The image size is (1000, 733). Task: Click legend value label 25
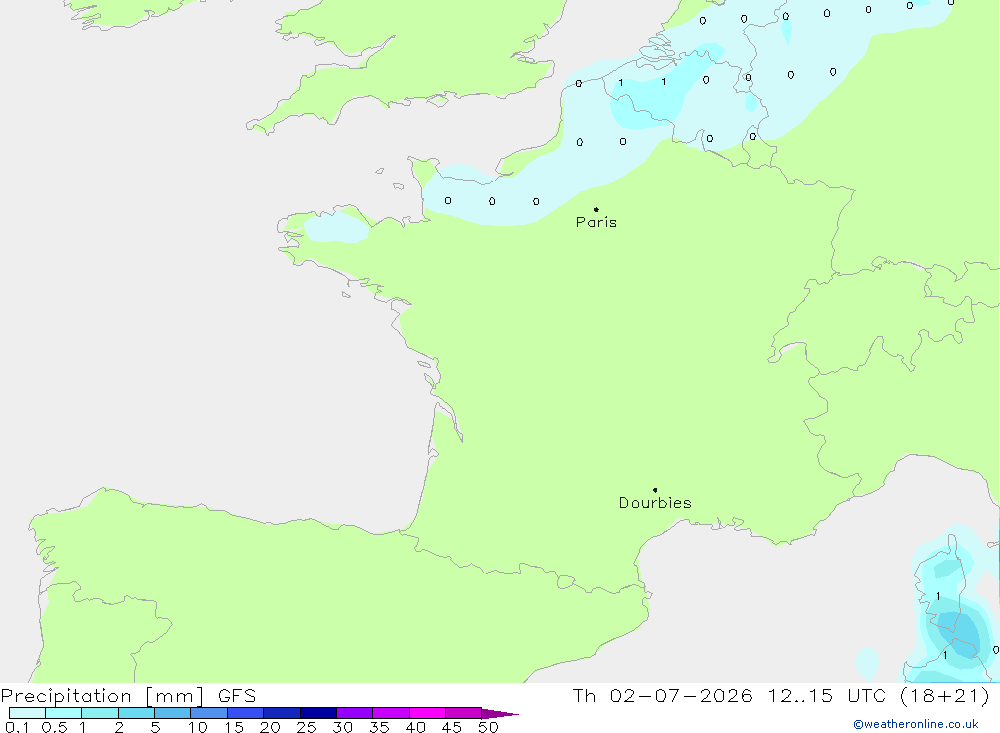click(x=306, y=727)
